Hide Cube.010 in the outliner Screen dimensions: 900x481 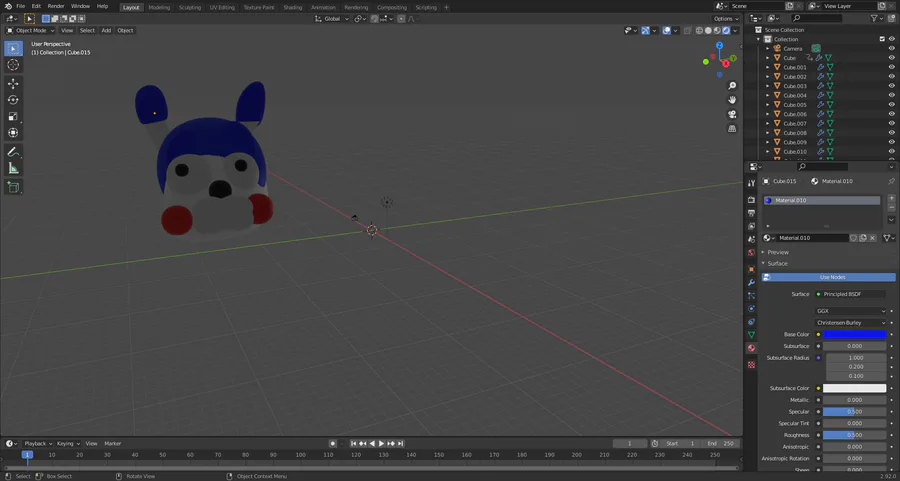pyautogui.click(x=891, y=152)
